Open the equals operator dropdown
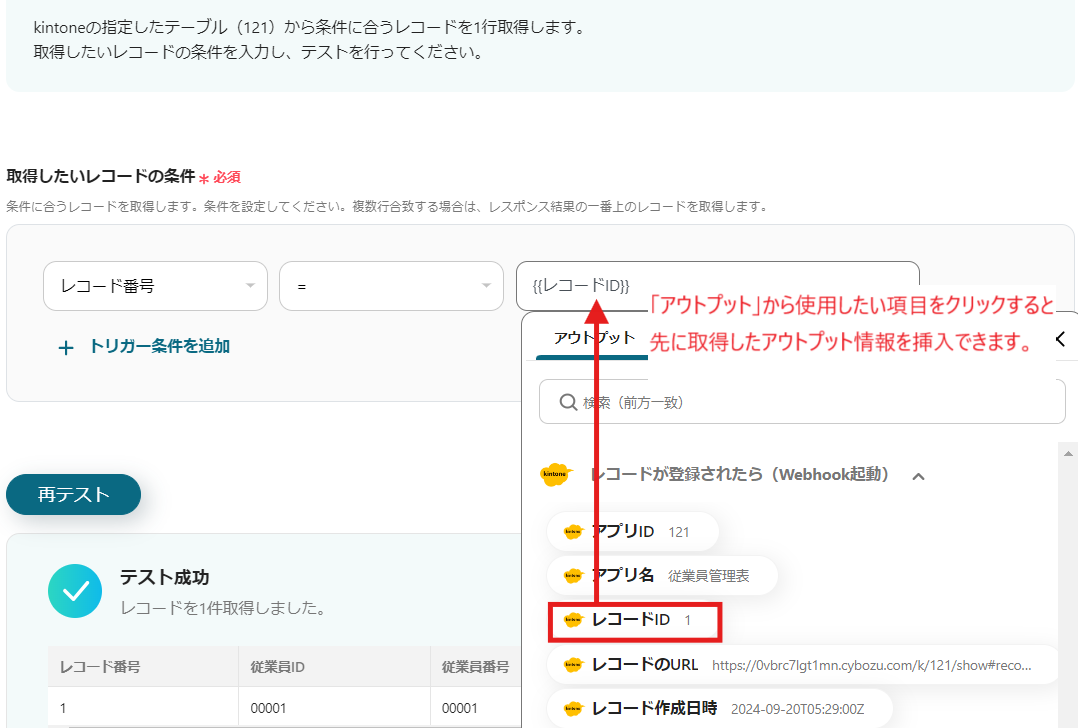1078x728 pixels. click(390, 286)
